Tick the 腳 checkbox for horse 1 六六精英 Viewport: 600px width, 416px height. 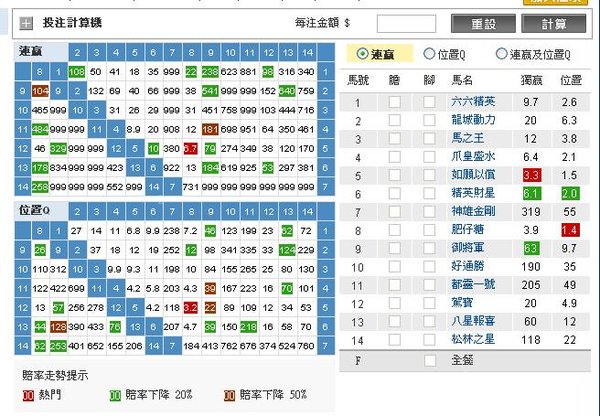tap(429, 102)
